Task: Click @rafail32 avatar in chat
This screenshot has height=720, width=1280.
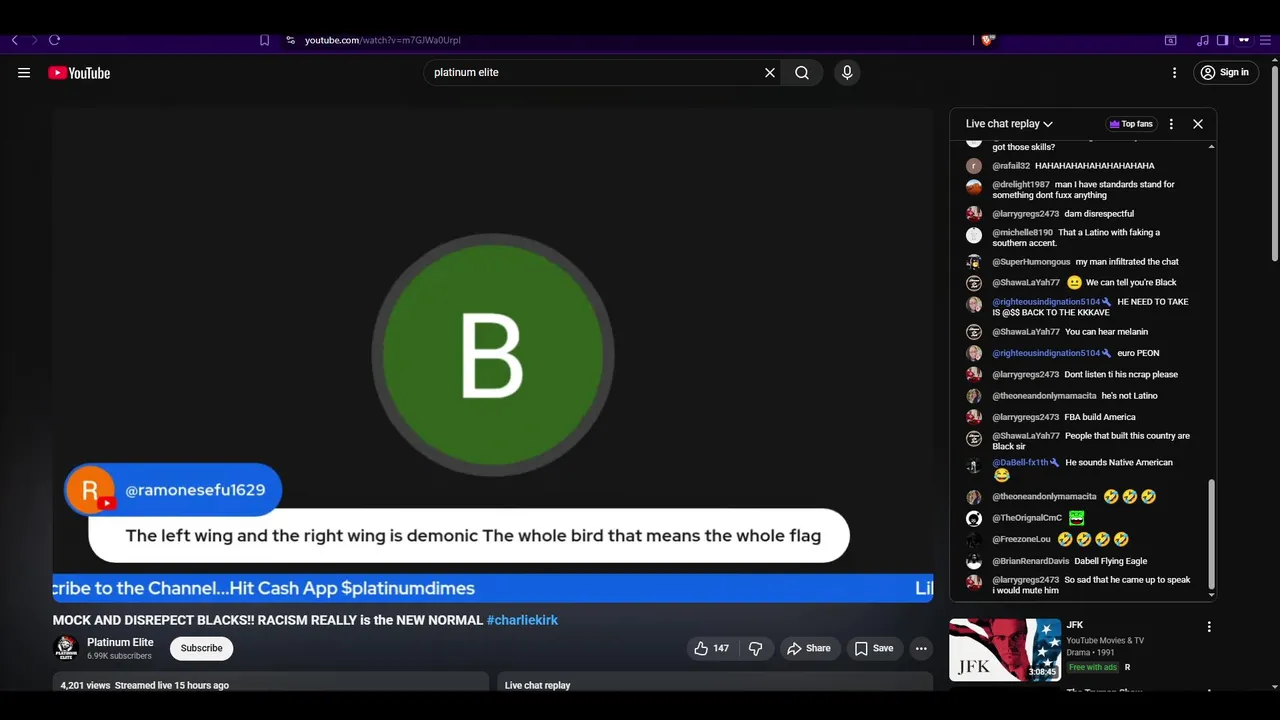Action: click(x=974, y=166)
